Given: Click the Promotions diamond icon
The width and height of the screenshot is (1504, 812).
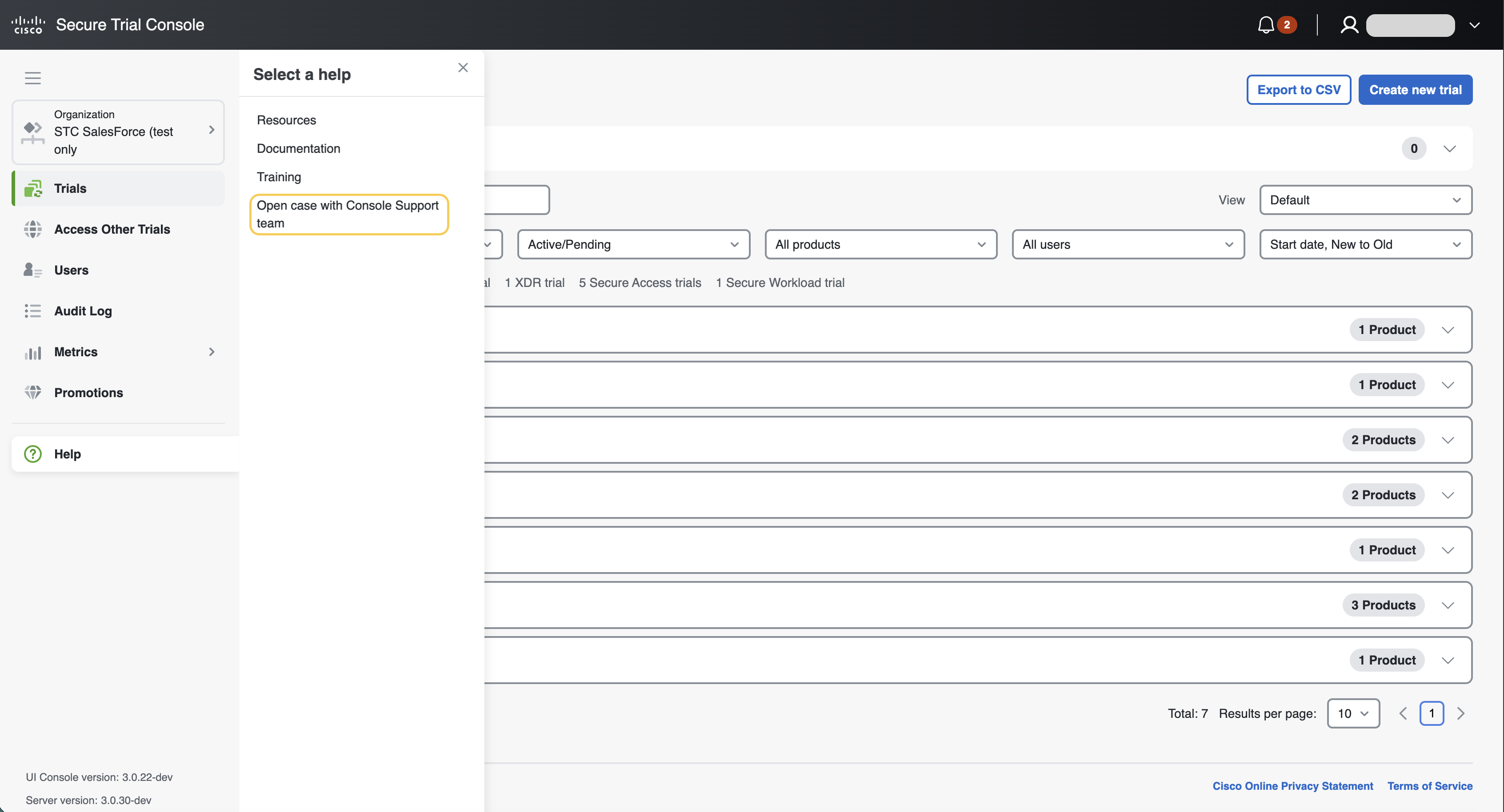Looking at the screenshot, I should (x=33, y=393).
